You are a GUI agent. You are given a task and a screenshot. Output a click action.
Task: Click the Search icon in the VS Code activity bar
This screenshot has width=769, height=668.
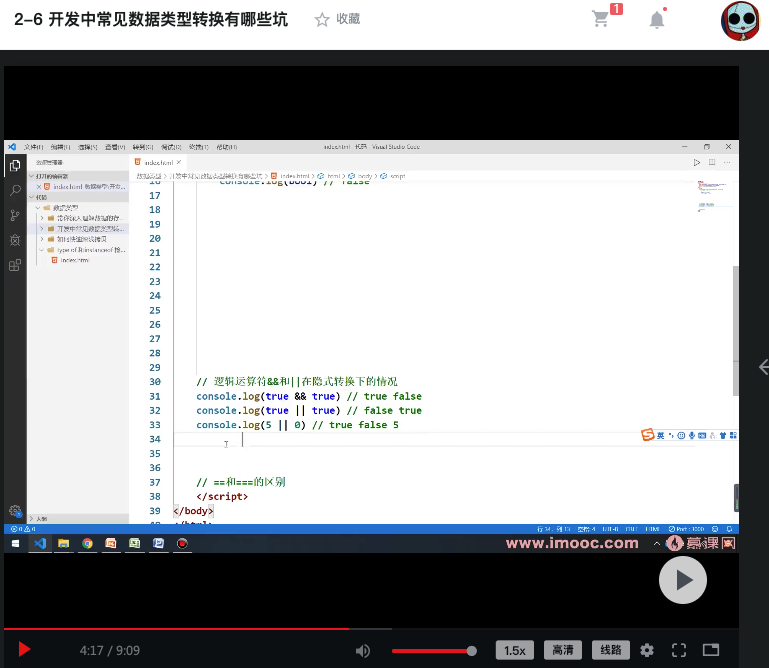15,189
